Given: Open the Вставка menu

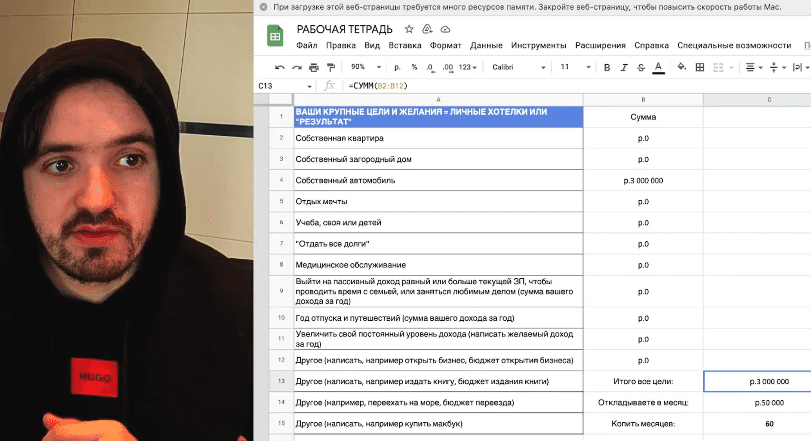Looking at the screenshot, I should pyautogui.click(x=404, y=45).
